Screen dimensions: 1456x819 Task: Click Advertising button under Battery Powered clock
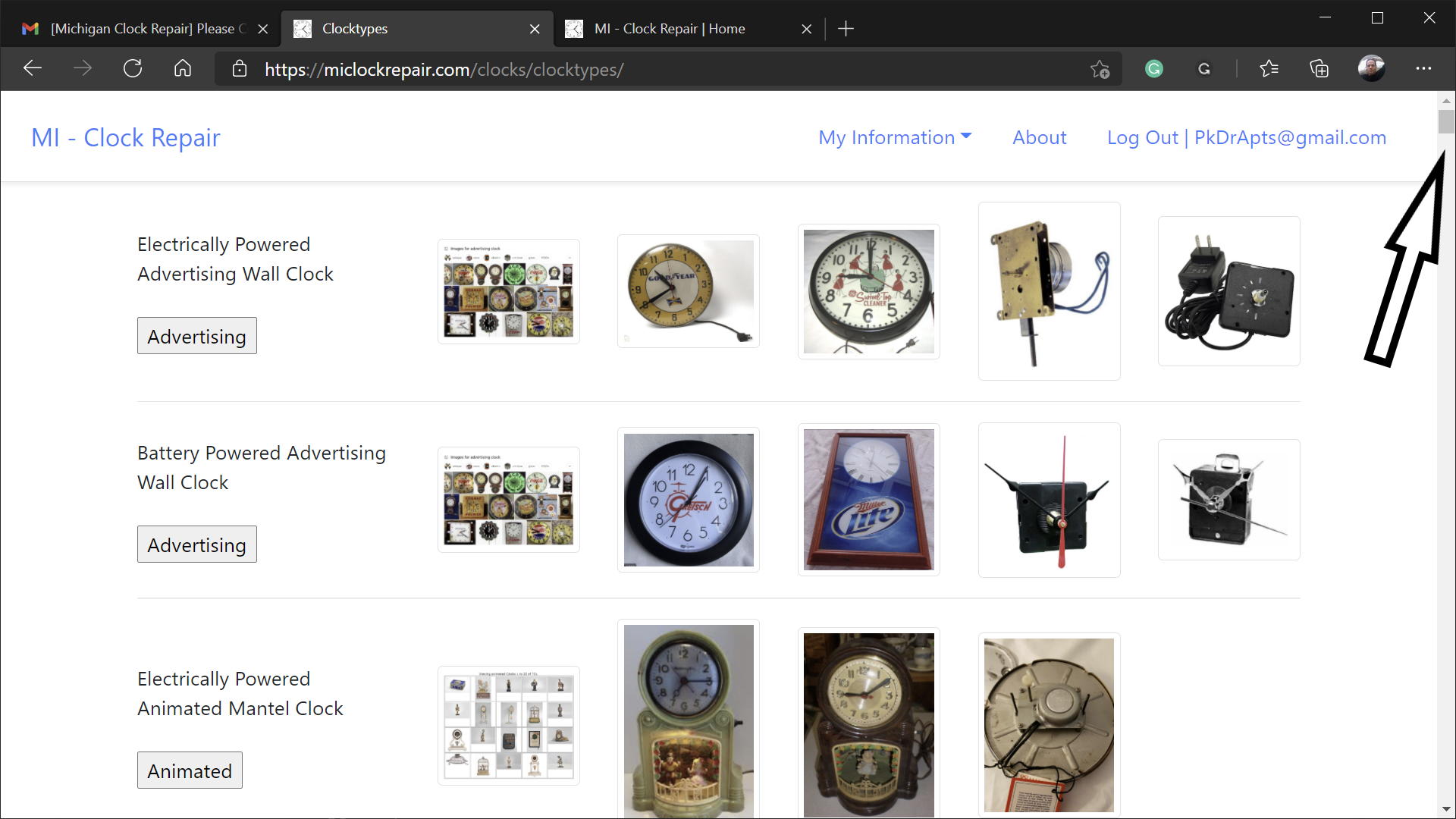tap(196, 544)
